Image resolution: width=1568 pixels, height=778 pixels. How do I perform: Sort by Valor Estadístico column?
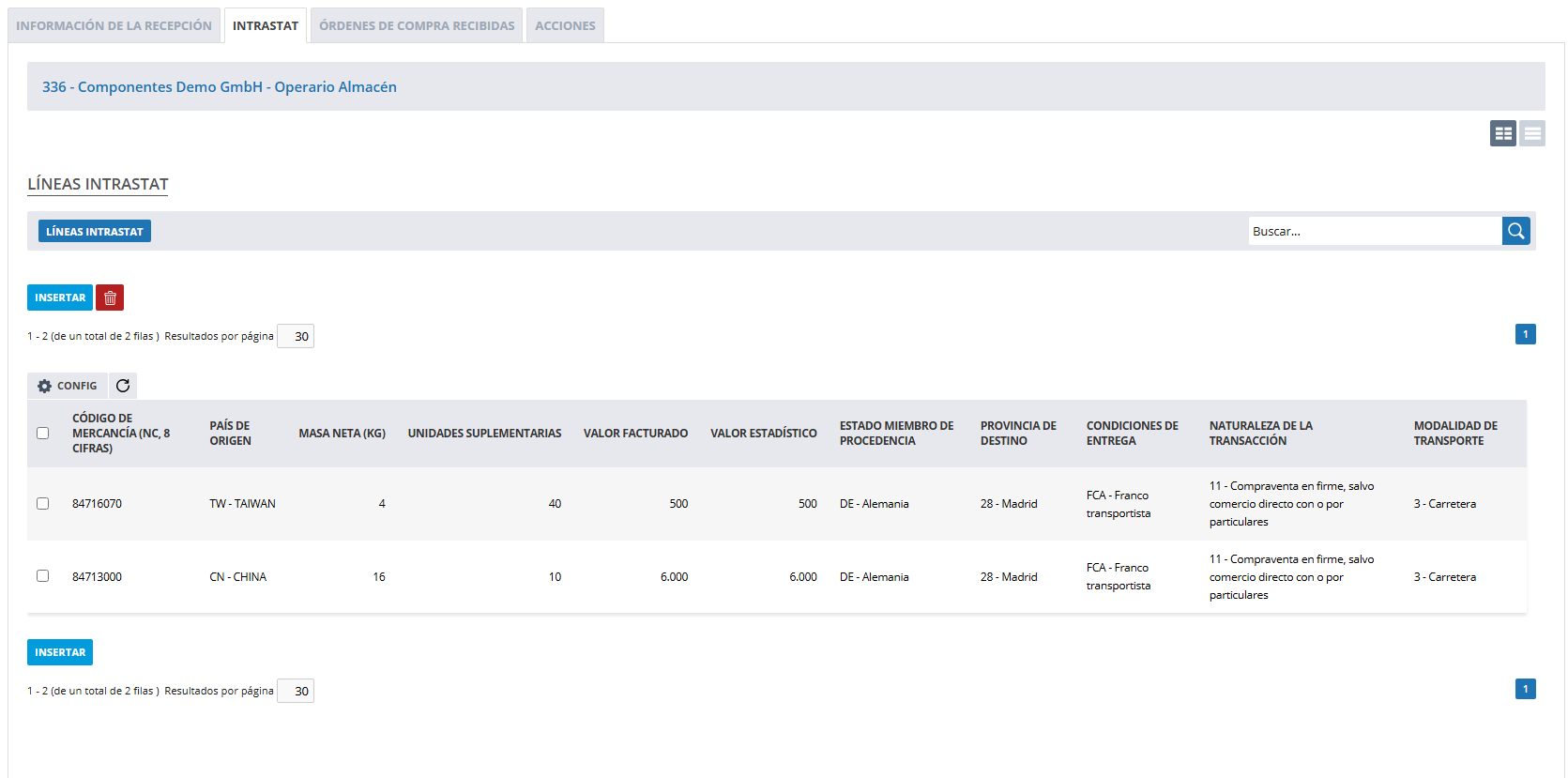[x=764, y=434]
